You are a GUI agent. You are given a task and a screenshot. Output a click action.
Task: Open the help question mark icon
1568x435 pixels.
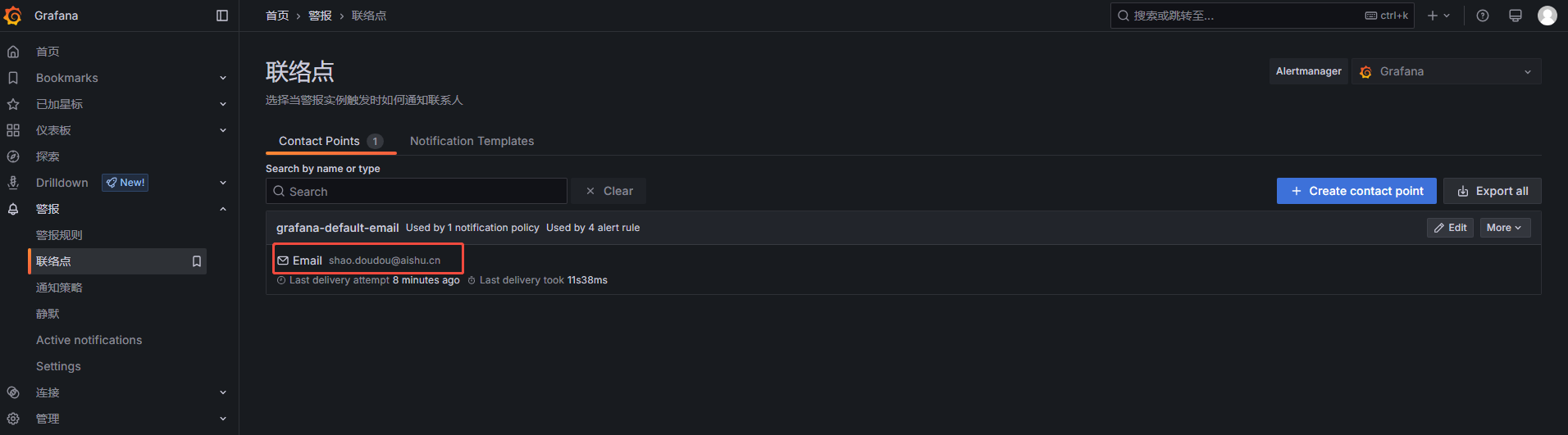coord(1483,16)
